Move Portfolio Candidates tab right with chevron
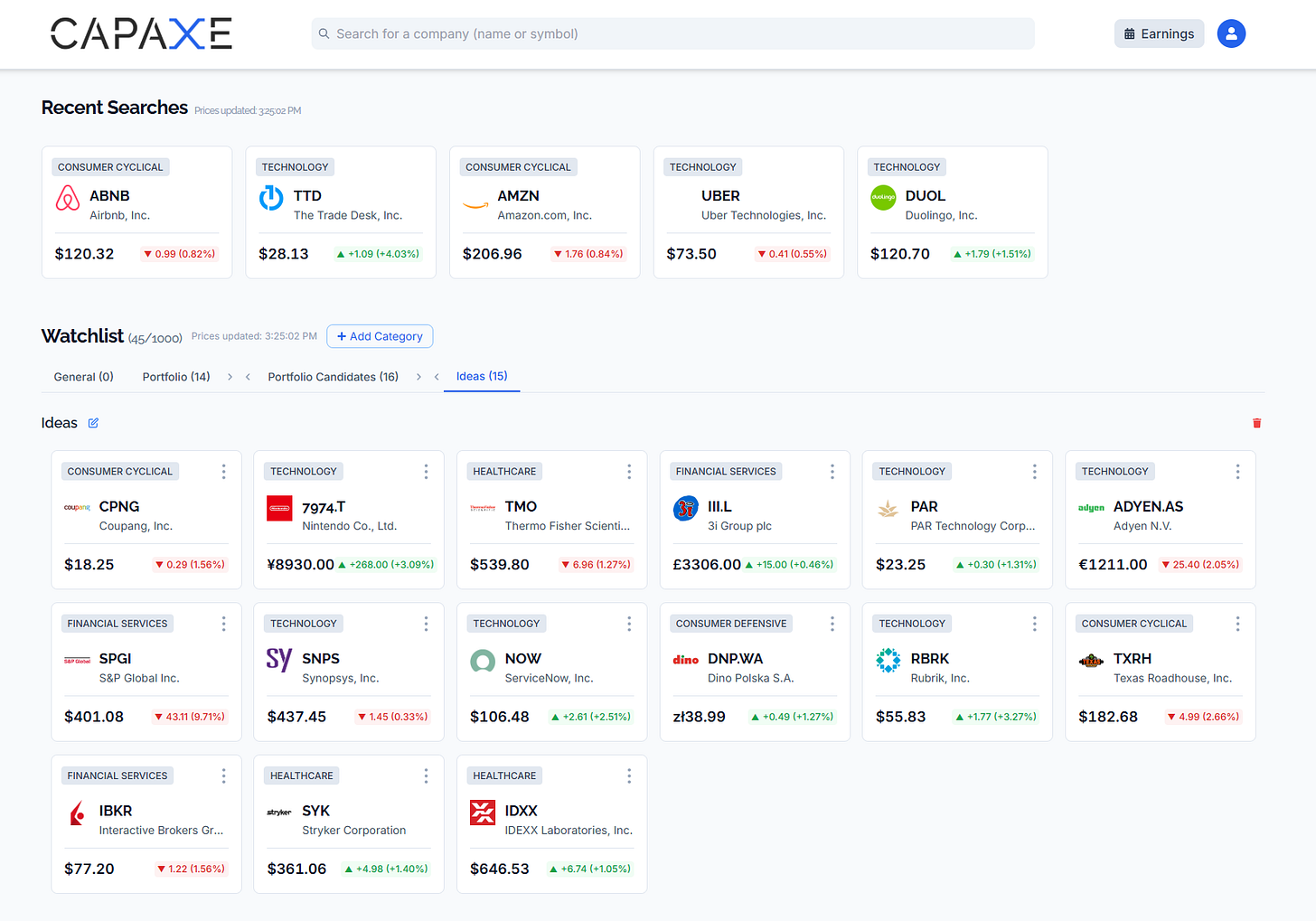Screen dimensions: 1316x921 [418, 377]
